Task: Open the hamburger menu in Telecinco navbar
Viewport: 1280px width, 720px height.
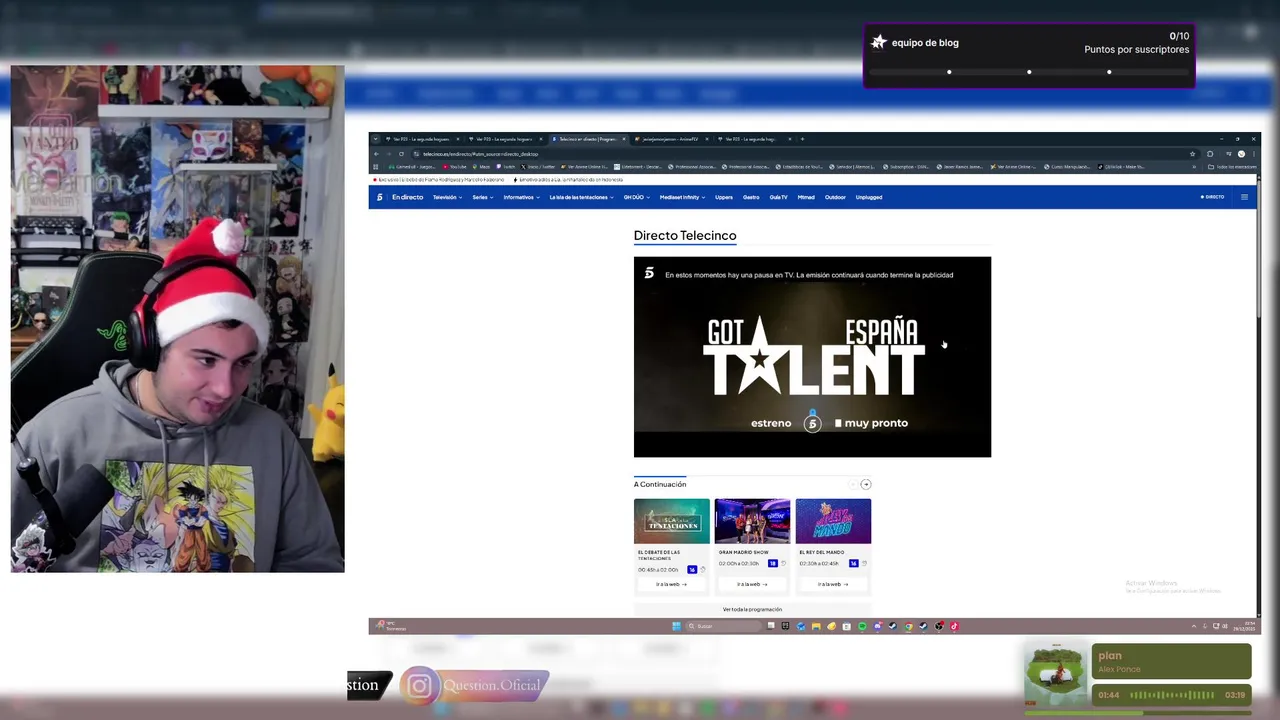Action: pos(1244,197)
